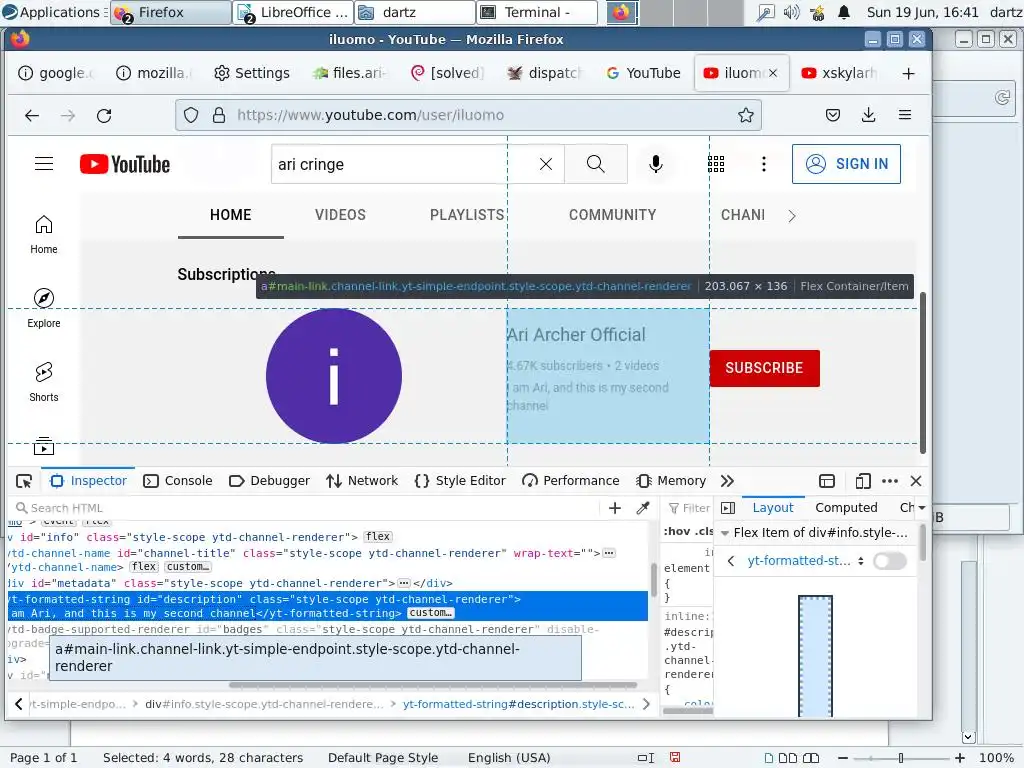Start voice search with the microphone icon

pos(656,164)
